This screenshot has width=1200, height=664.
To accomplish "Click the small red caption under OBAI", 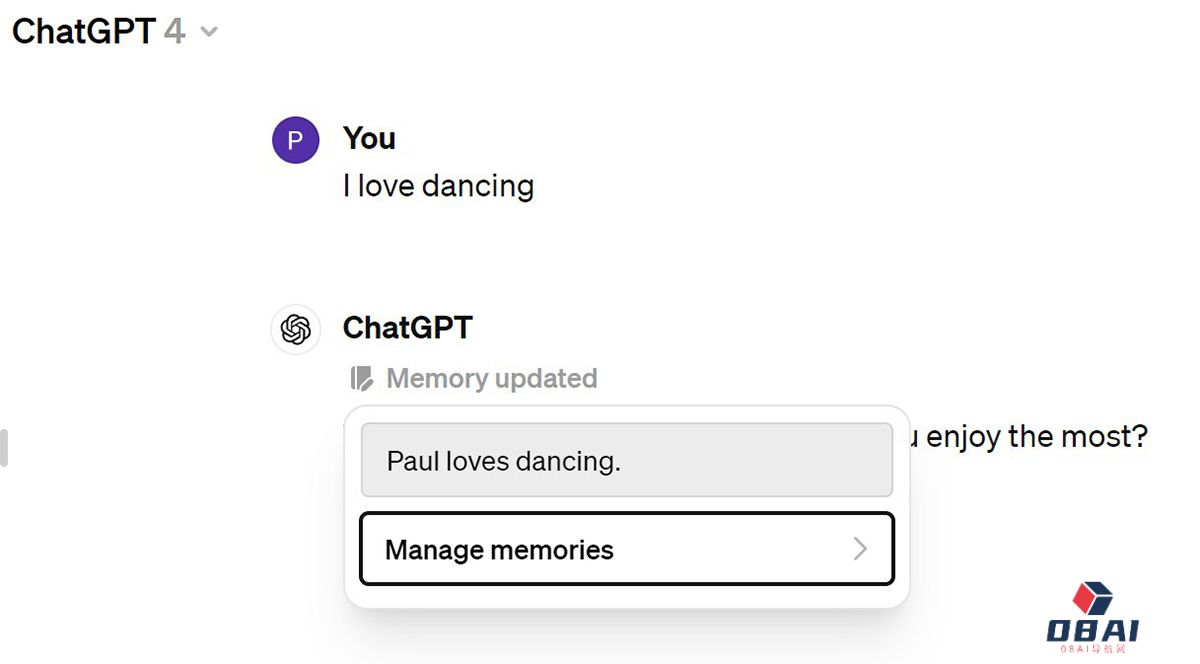I will click(1092, 649).
